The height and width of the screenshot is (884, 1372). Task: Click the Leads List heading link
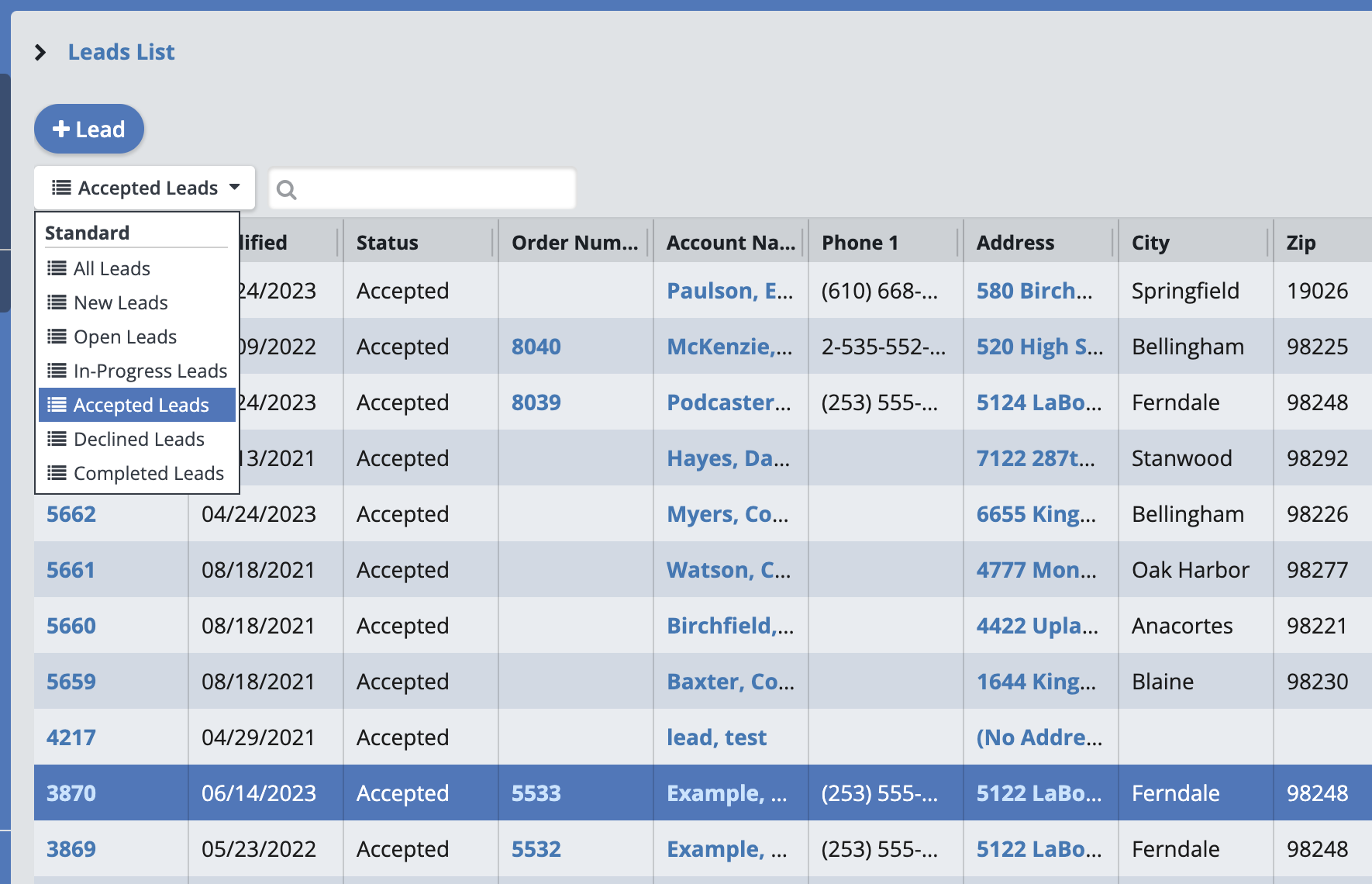(121, 52)
